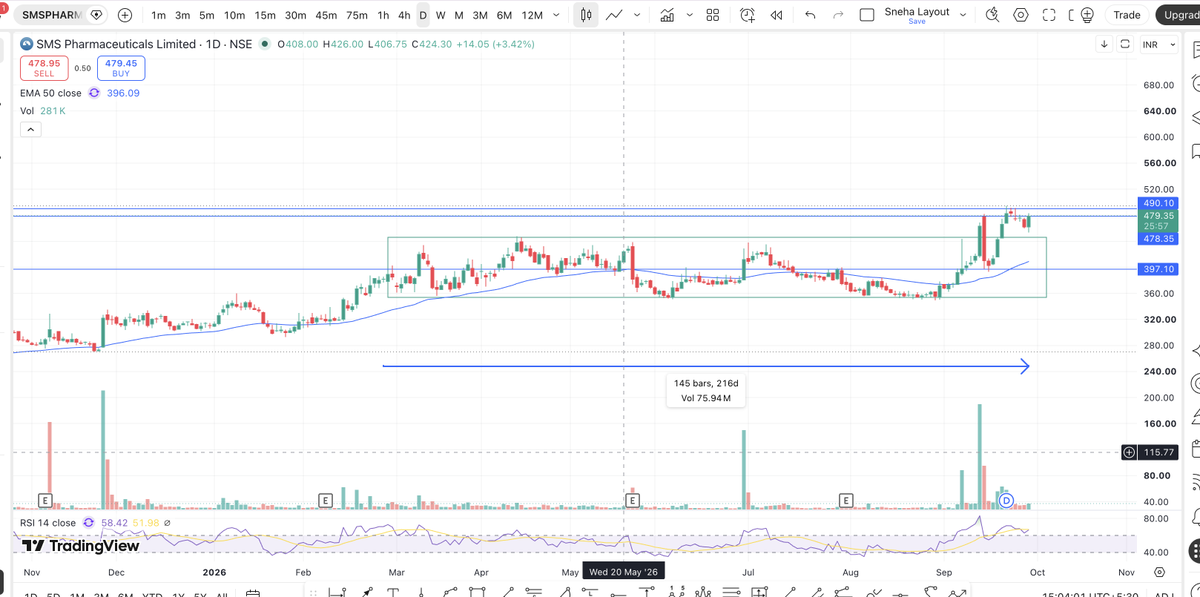
Task: Click the dividend D marker near October
Action: (1007, 500)
